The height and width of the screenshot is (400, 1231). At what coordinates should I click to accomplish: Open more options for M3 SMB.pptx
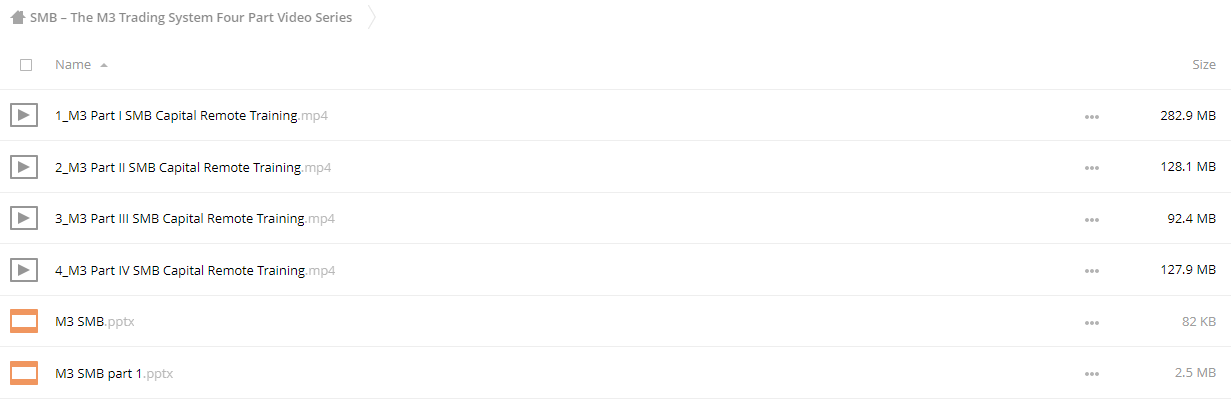click(1091, 322)
